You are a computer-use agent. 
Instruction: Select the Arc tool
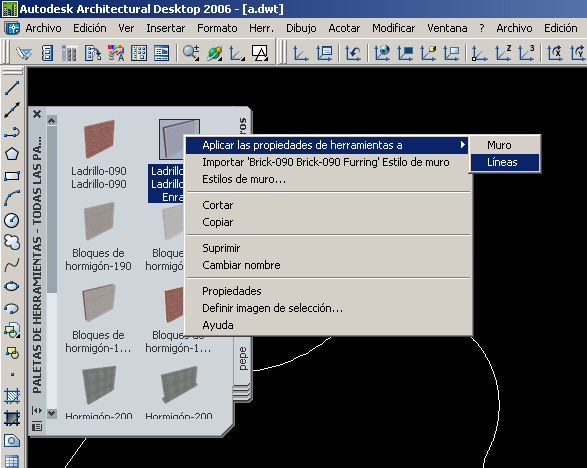(x=12, y=198)
